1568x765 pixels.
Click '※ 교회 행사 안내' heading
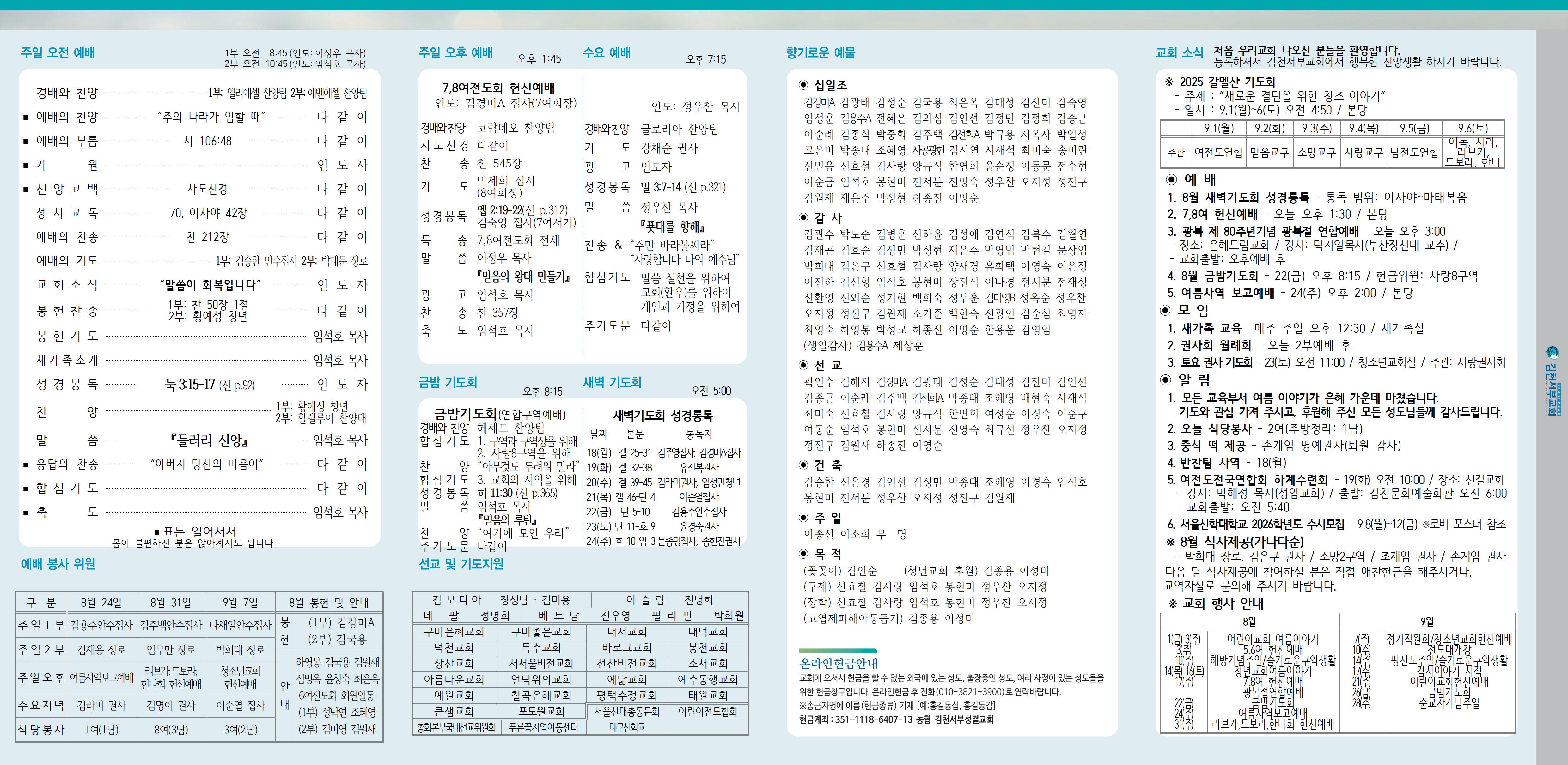click(x=1216, y=603)
